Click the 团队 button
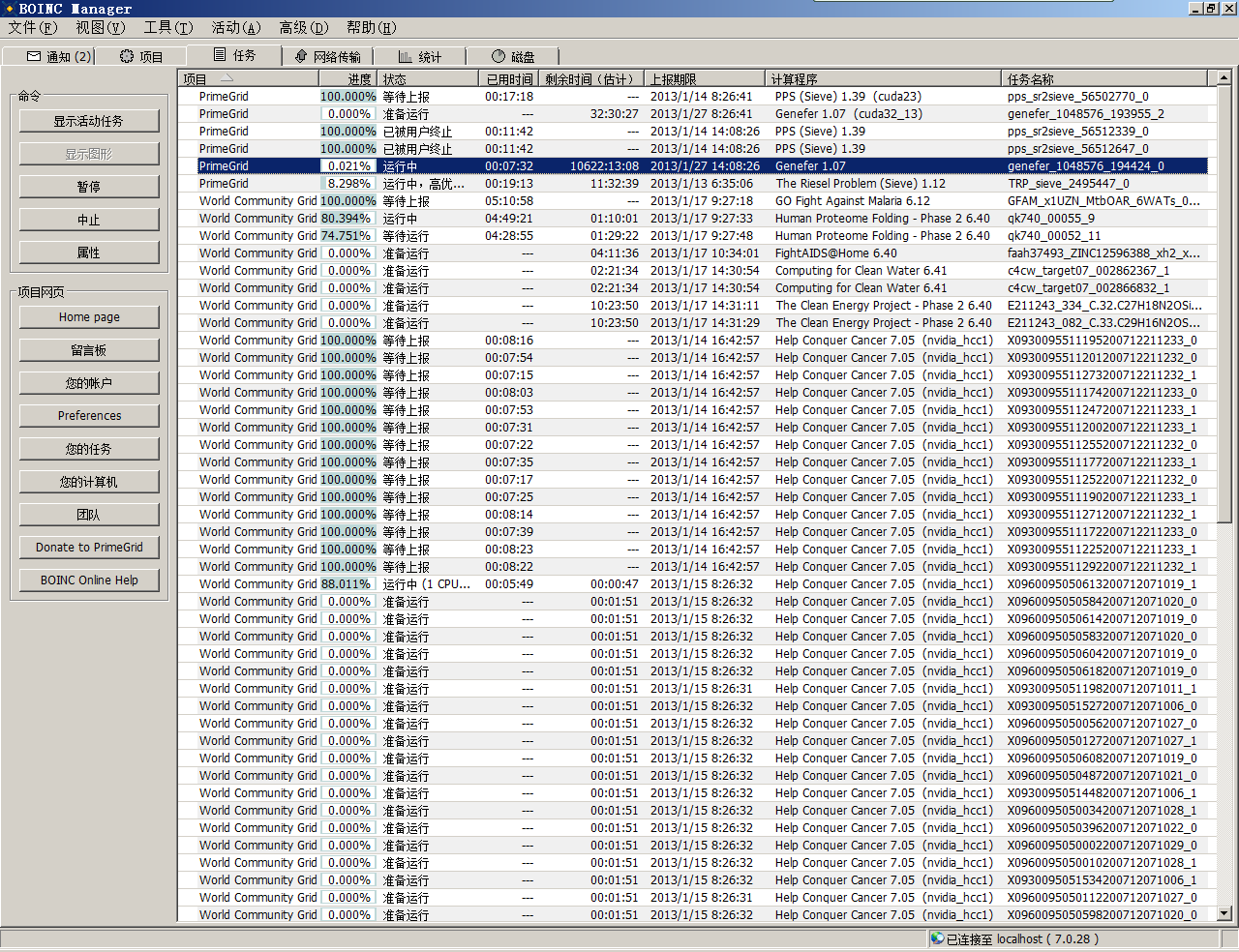The width and height of the screenshot is (1239, 952). click(x=89, y=515)
